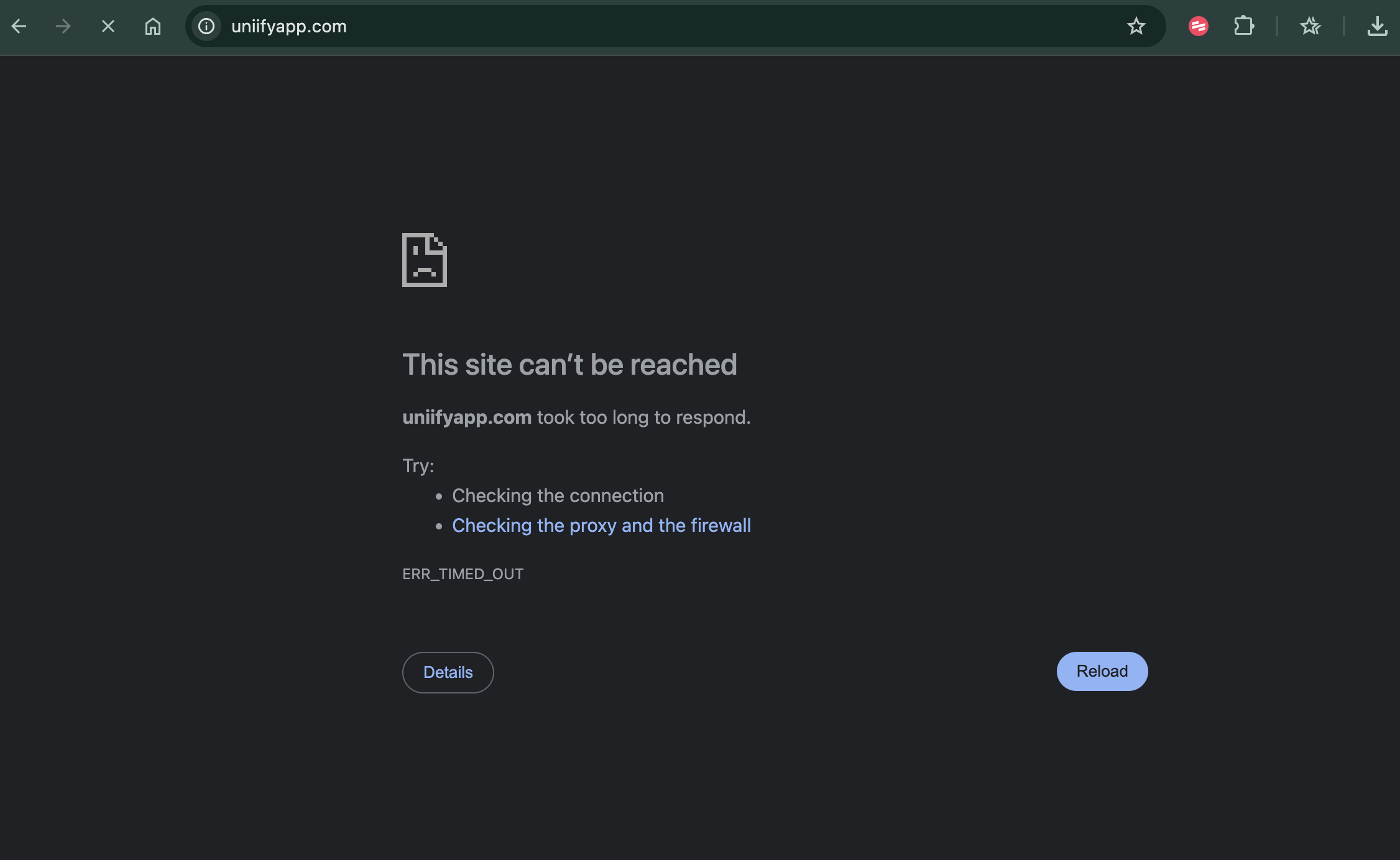Stop loading with the X icon
The image size is (1400, 860).
click(x=108, y=26)
